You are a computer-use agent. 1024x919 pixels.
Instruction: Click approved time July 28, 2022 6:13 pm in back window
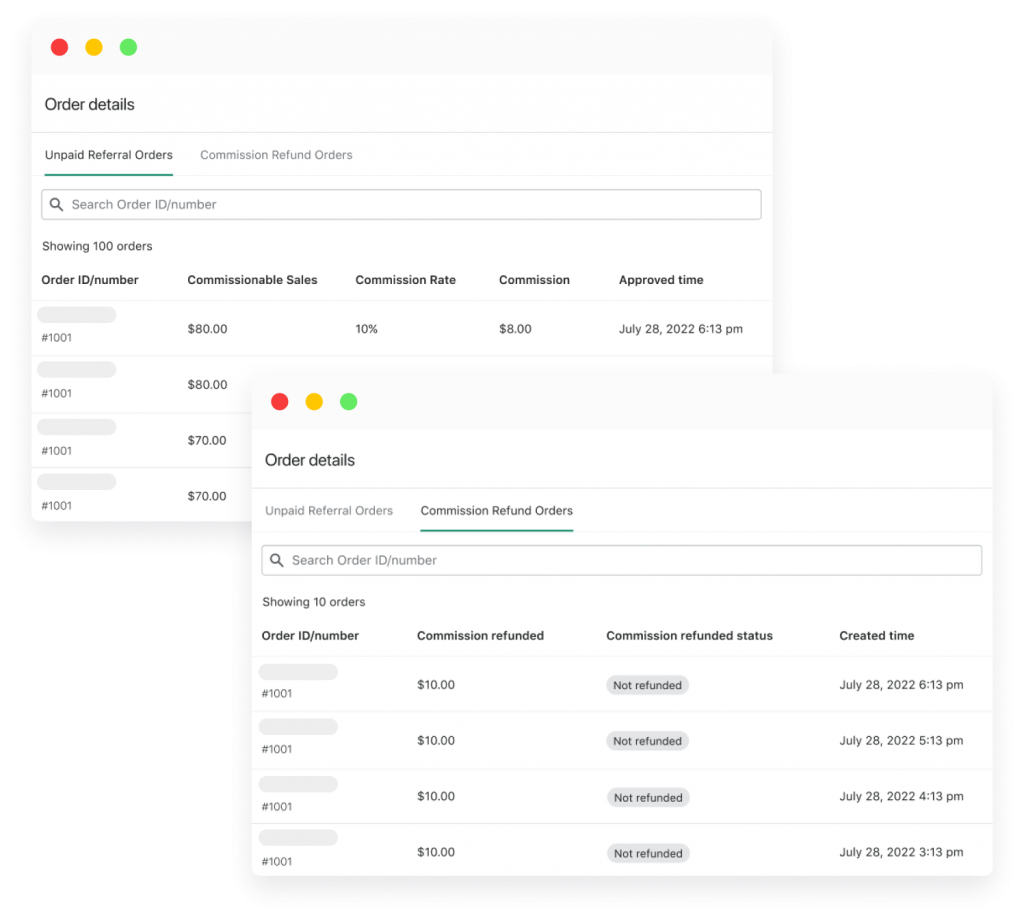pos(680,329)
